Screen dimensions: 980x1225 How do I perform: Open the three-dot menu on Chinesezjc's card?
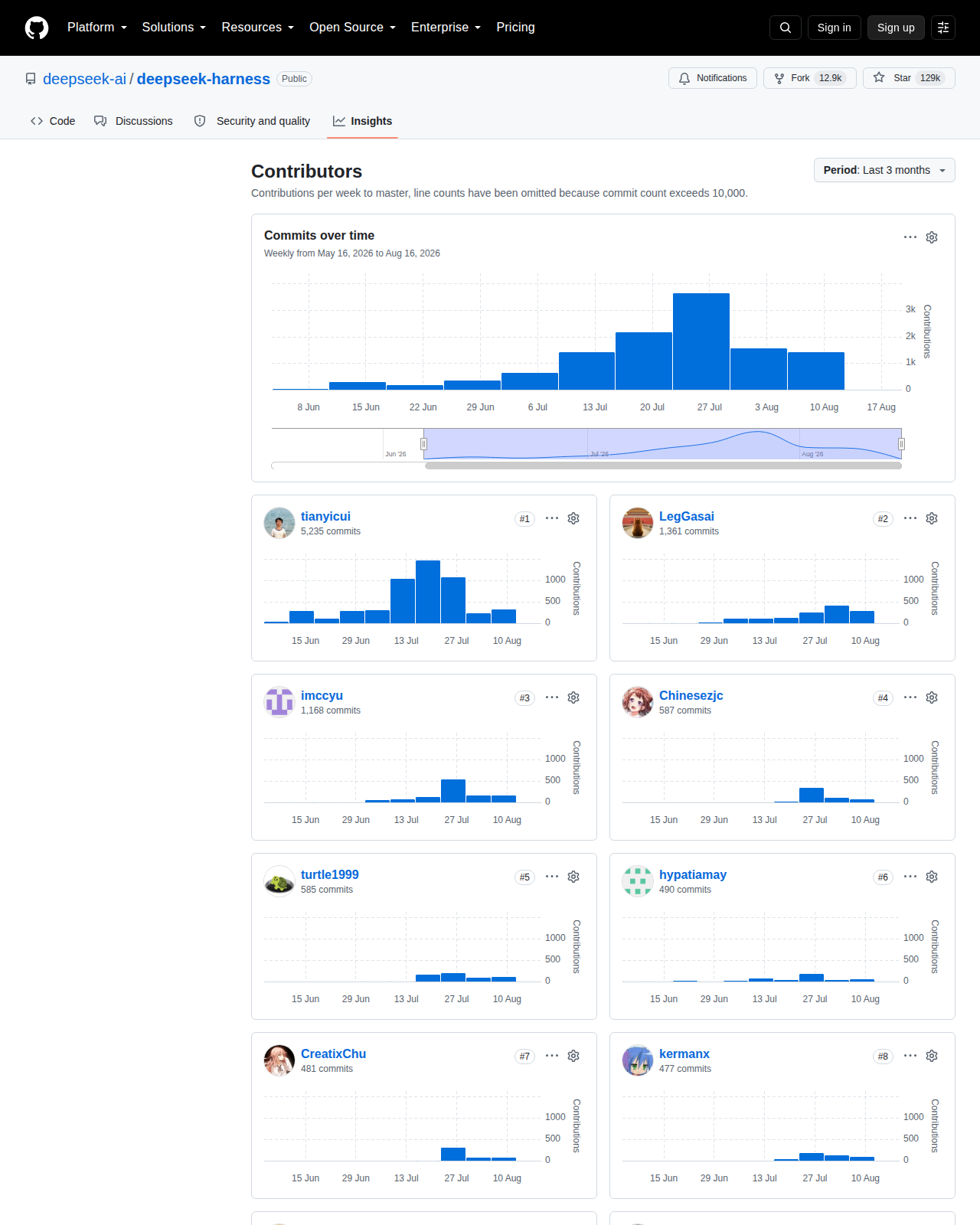tap(910, 697)
